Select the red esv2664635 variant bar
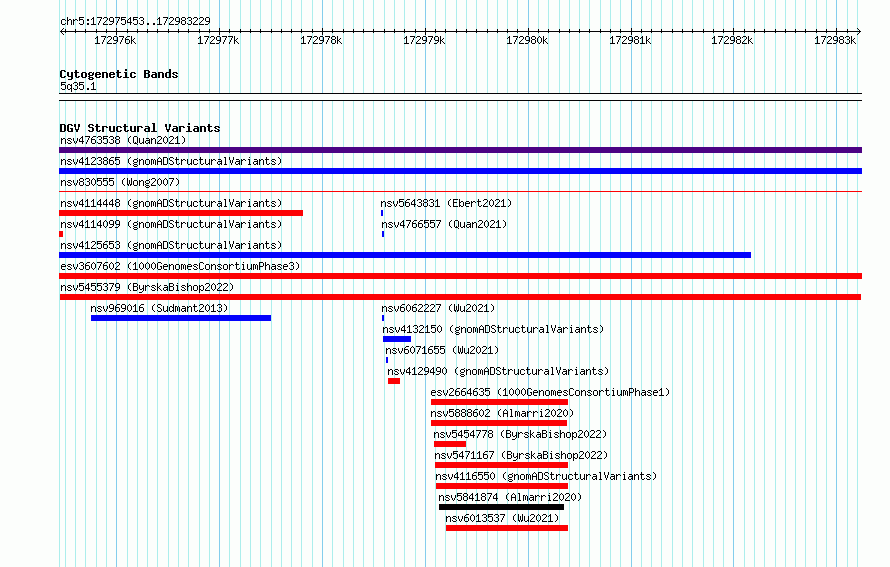This screenshot has width=890, height=567. pos(499,402)
